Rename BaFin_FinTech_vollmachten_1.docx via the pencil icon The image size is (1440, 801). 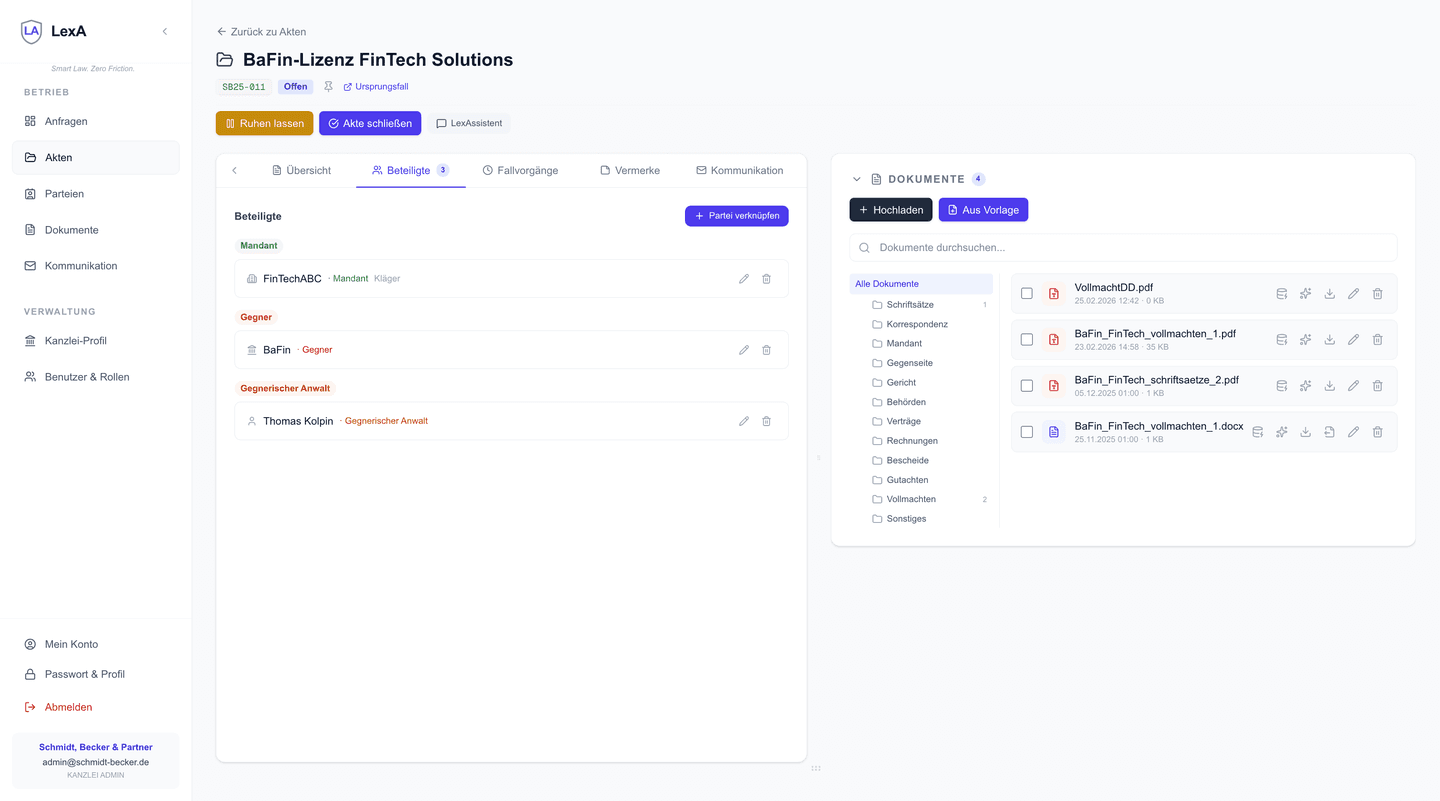pos(1353,432)
